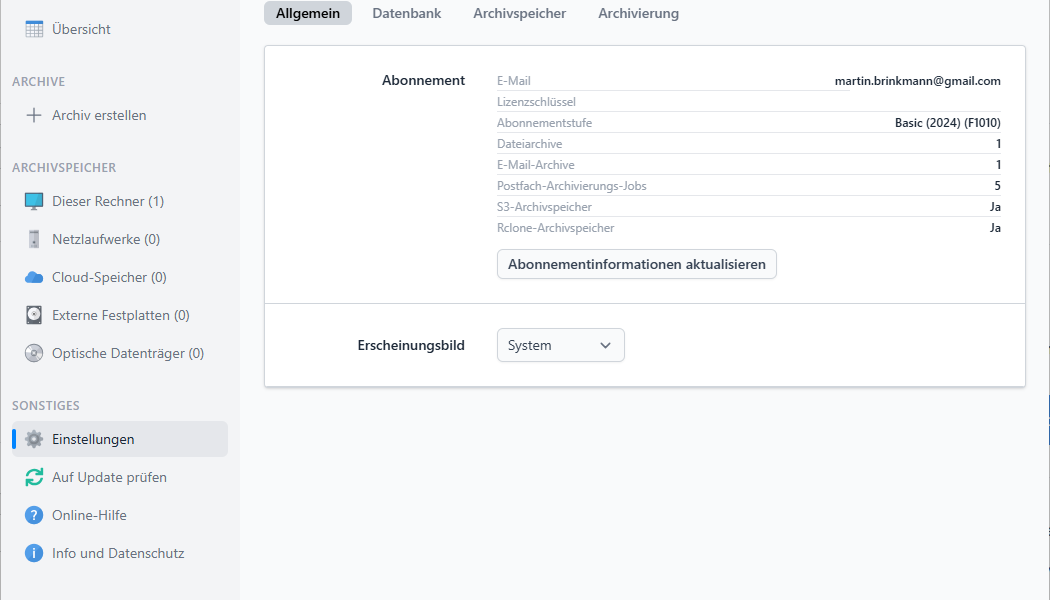
Task: Click Abonnementinformationen aktualisieren button
Action: tap(636, 264)
